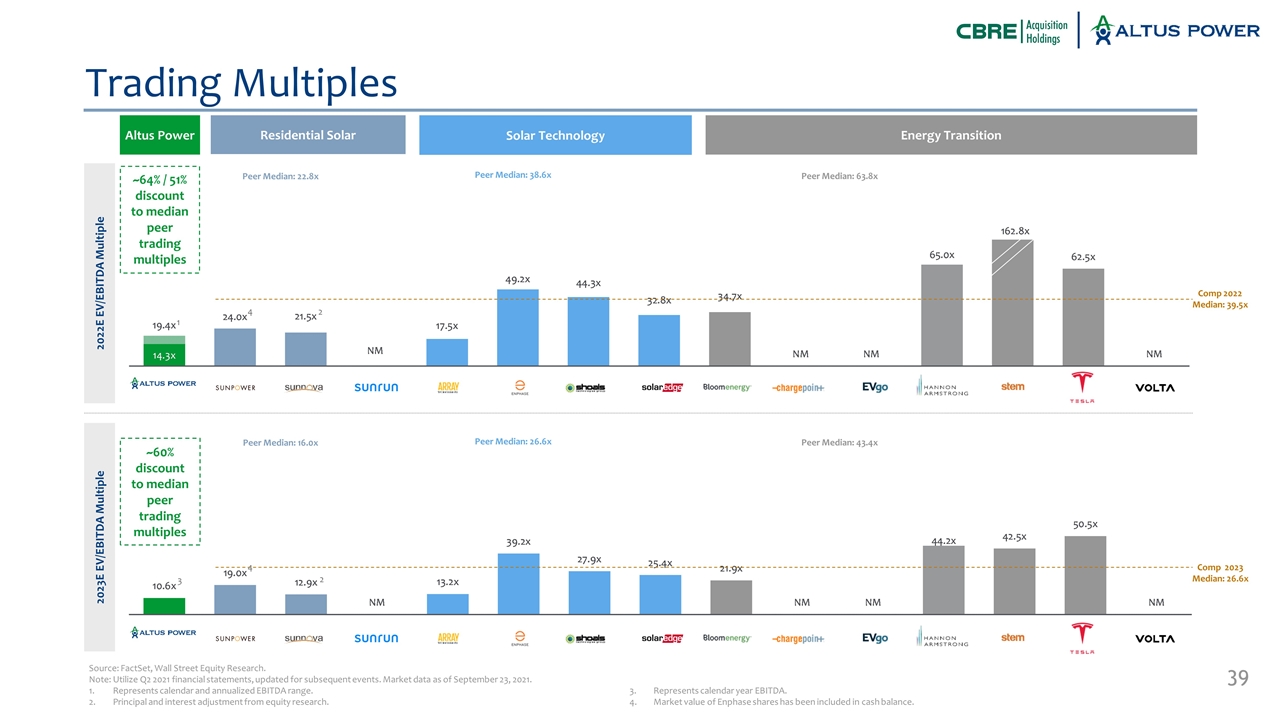Click the CBRE Acquisition Holdings logo

[x=1009, y=30]
